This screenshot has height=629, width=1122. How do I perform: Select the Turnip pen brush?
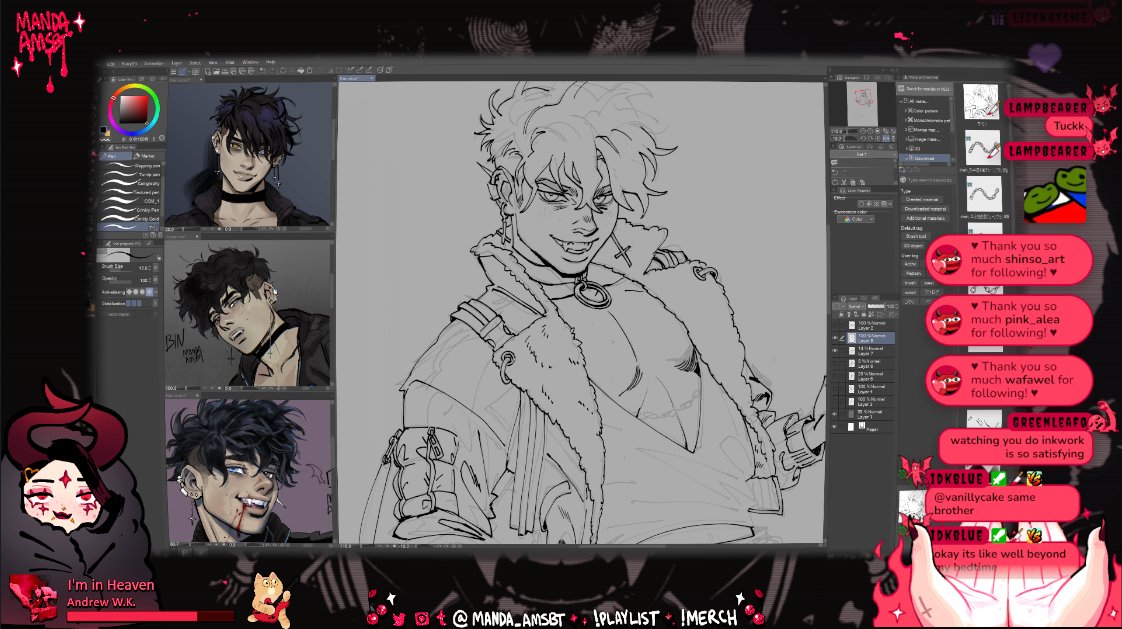[x=130, y=175]
